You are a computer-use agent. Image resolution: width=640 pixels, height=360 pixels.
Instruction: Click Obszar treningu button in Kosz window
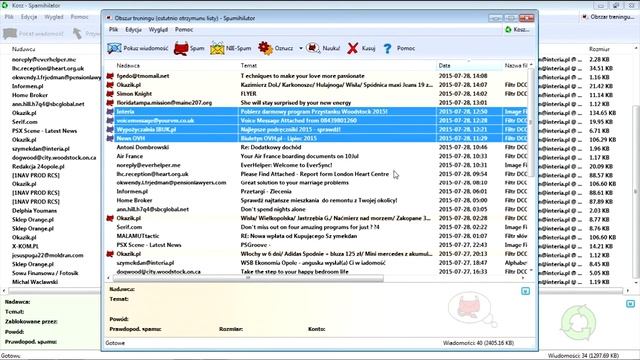click(x=608, y=17)
